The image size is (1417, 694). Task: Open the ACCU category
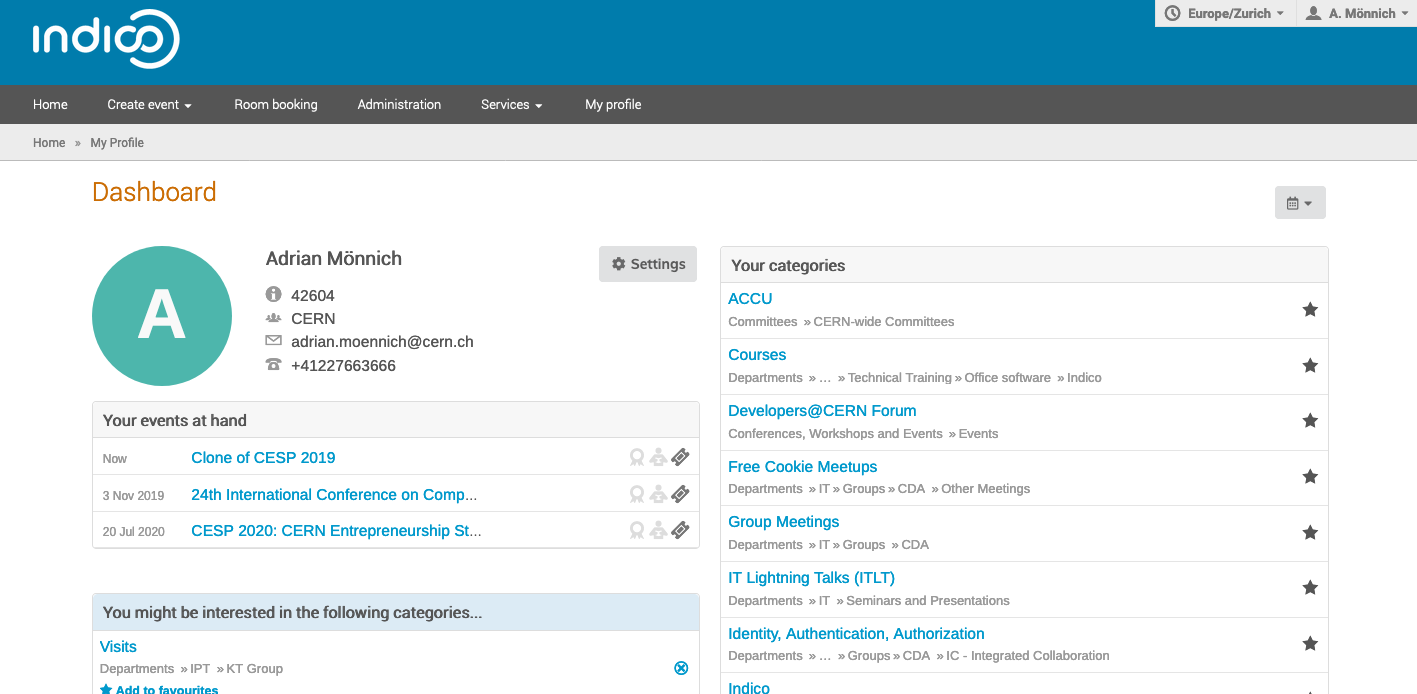pyautogui.click(x=750, y=298)
